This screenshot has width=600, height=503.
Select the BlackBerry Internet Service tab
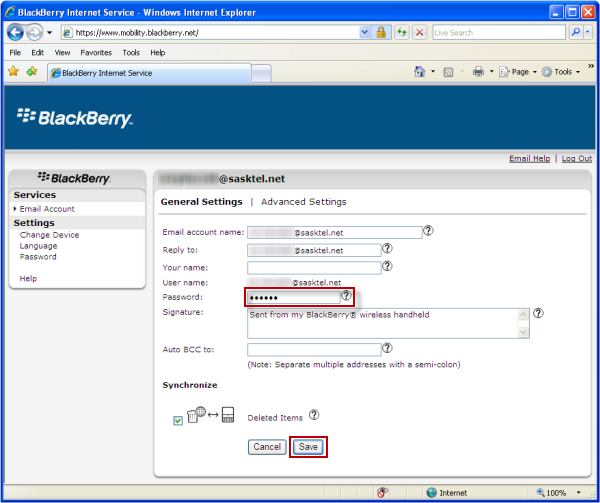pyautogui.click(x=150, y=73)
